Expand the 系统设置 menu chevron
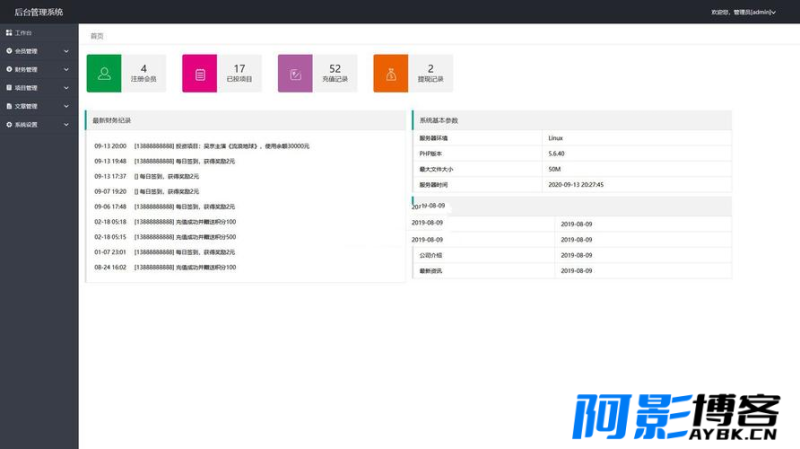The width and height of the screenshot is (800, 449). [x=66, y=125]
